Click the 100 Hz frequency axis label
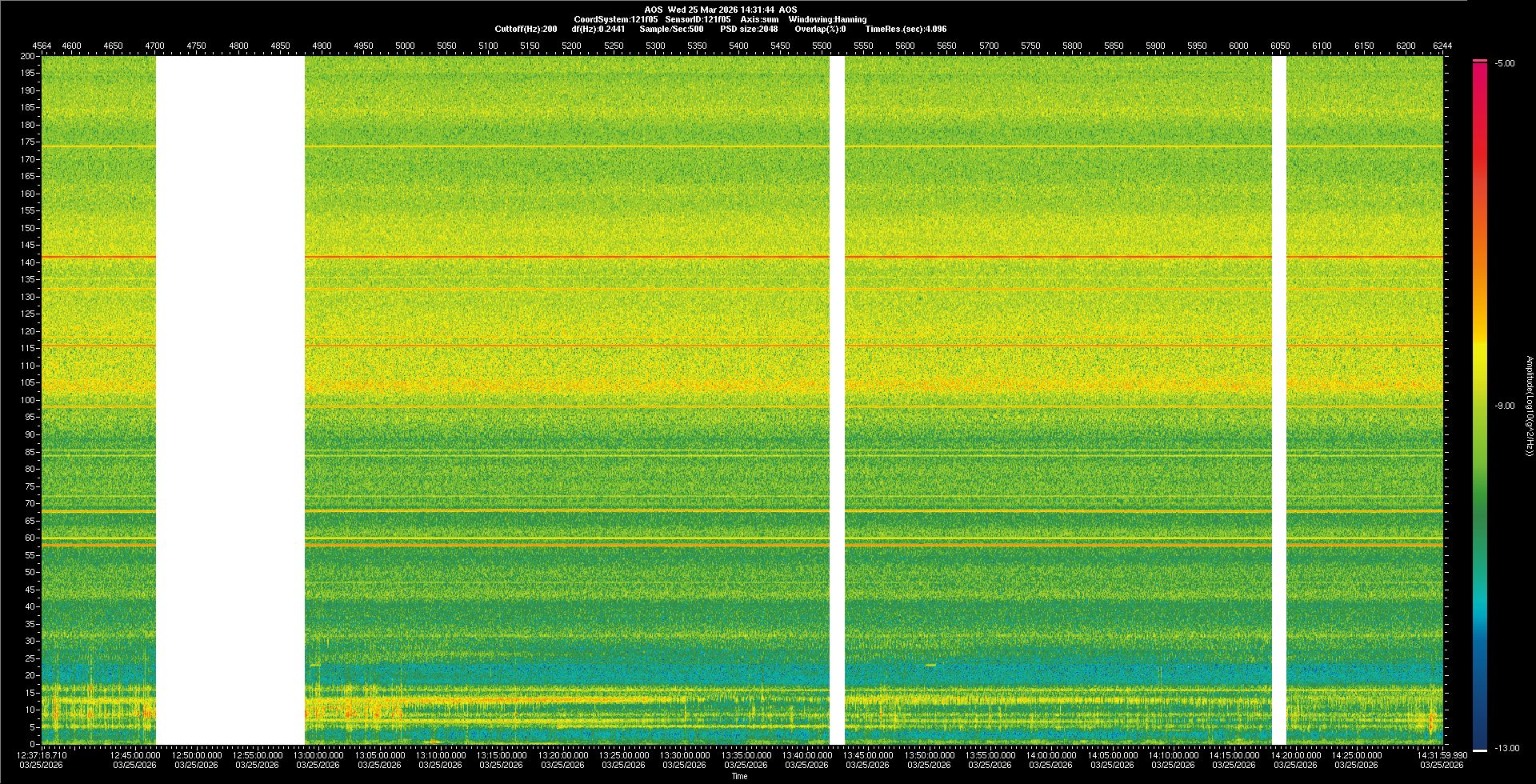The image size is (1536, 784). click(28, 400)
